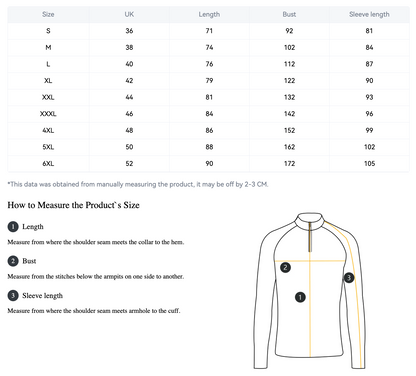This screenshot has width=416, height=376.
Task: Click the zipper on the shirt collar
Action: [x=310, y=237]
